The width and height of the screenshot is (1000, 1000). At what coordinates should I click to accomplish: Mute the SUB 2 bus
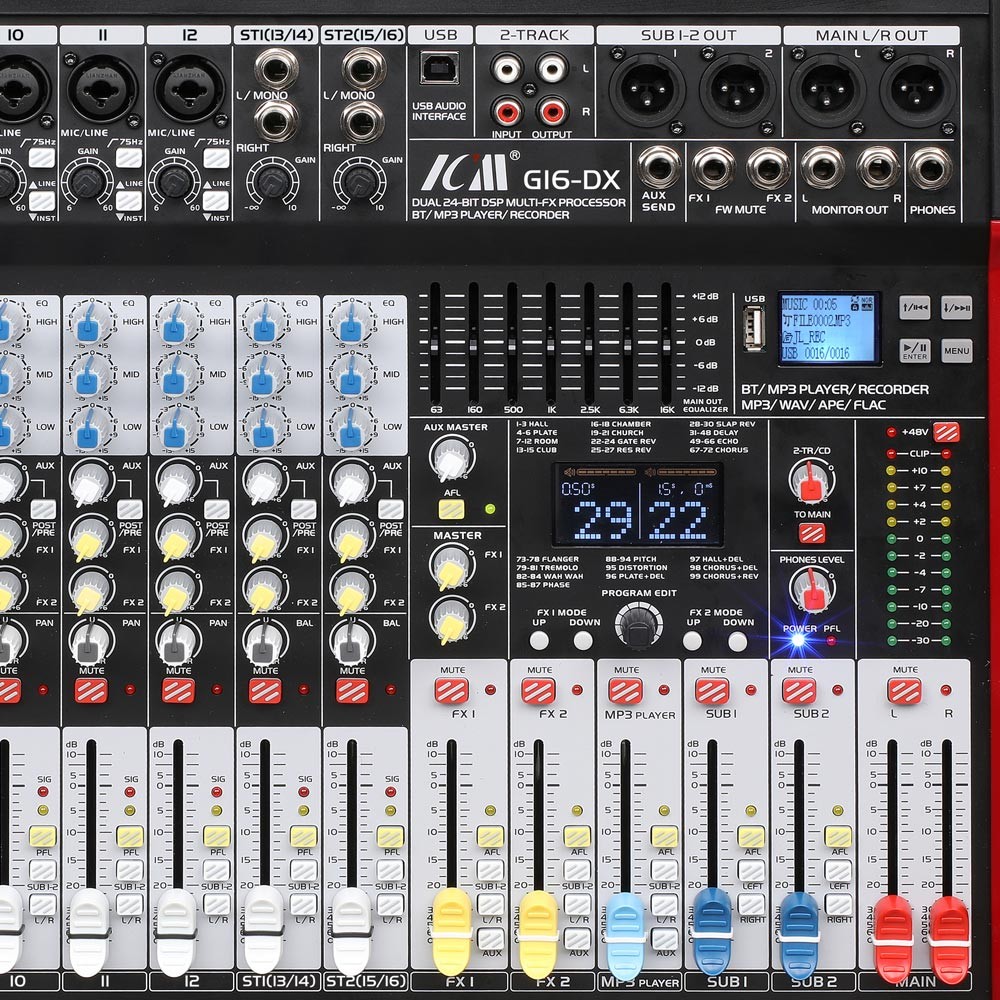point(798,691)
